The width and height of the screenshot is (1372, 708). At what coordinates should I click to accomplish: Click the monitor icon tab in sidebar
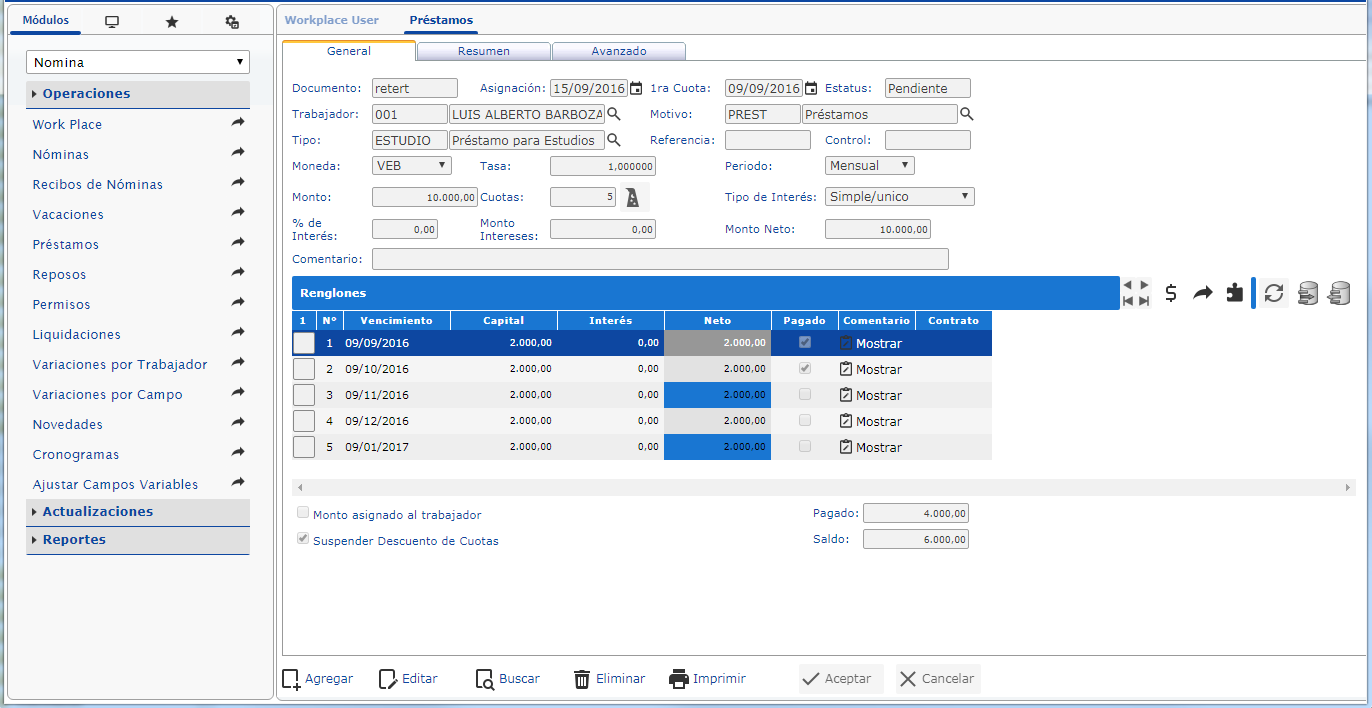pos(112,21)
